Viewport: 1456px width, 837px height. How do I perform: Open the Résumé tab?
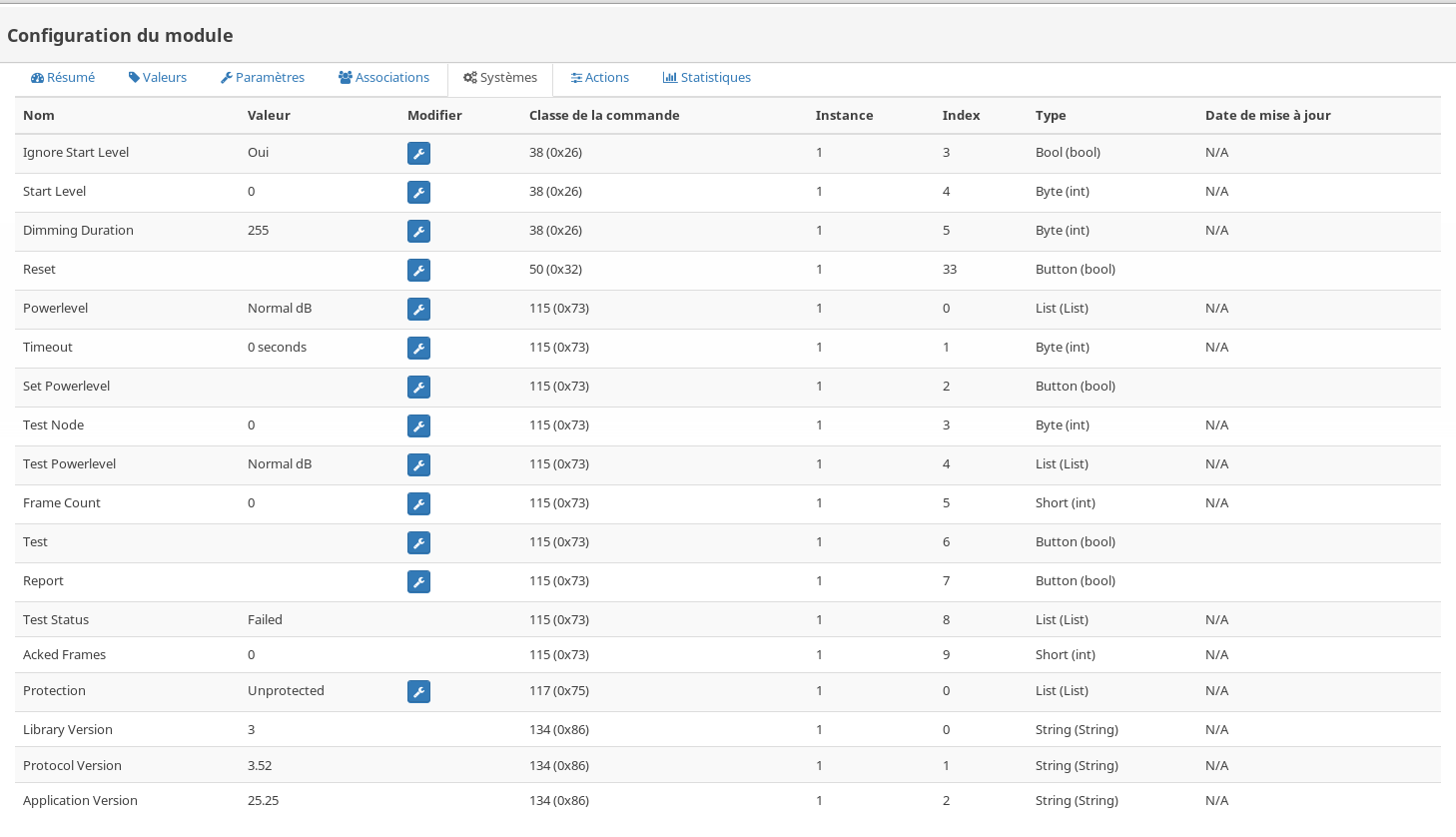[x=63, y=78]
